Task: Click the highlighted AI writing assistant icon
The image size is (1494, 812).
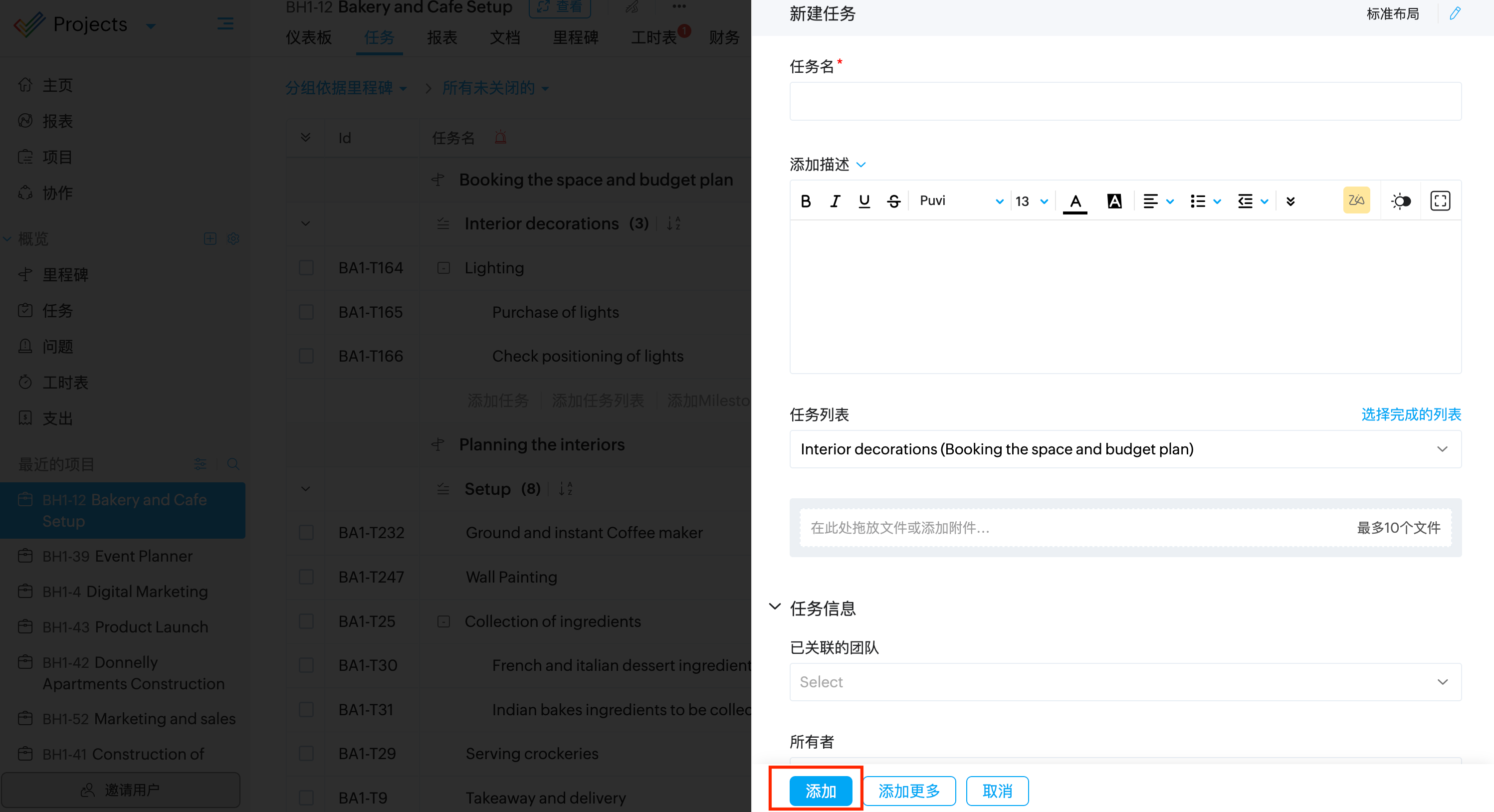Action: coord(1356,201)
